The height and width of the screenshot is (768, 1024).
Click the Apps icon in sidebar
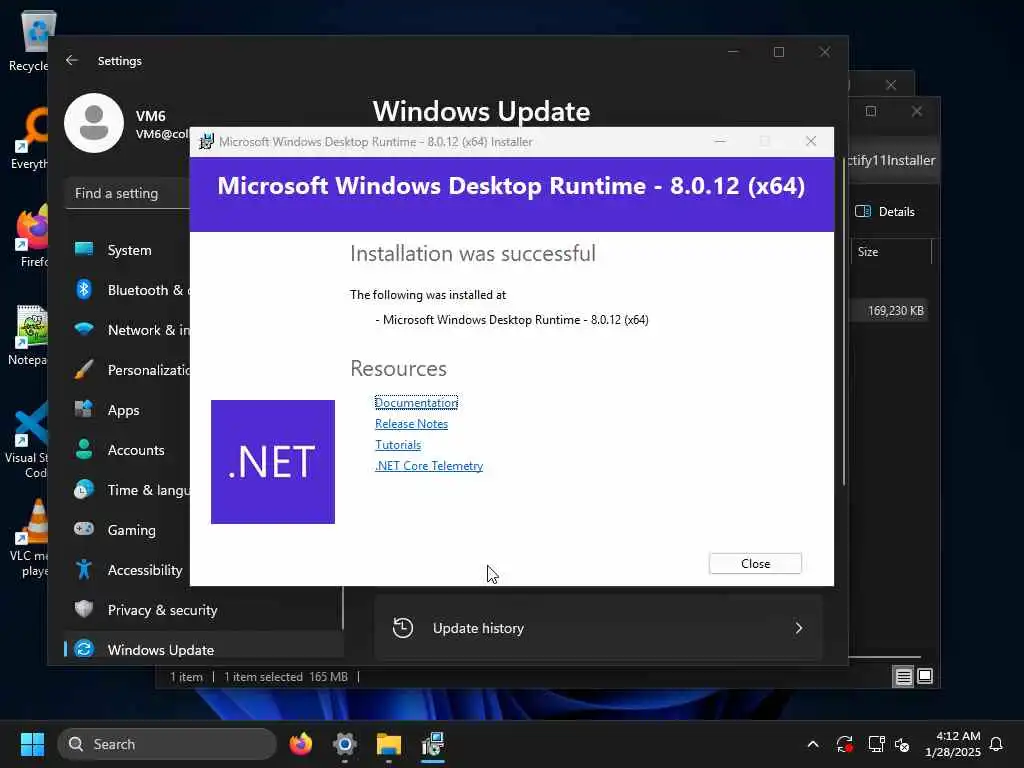[x=84, y=409]
